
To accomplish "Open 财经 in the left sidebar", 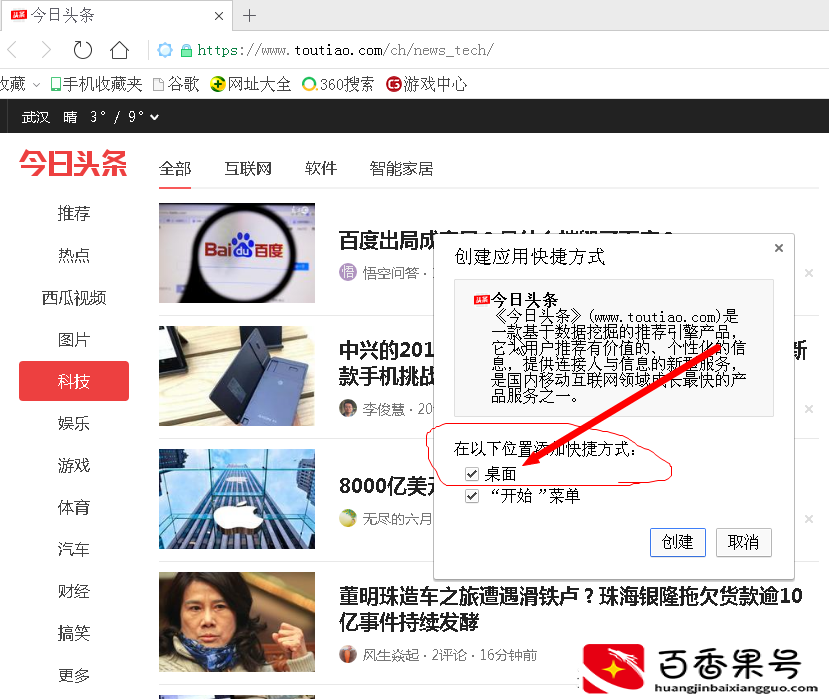I will point(74,591).
